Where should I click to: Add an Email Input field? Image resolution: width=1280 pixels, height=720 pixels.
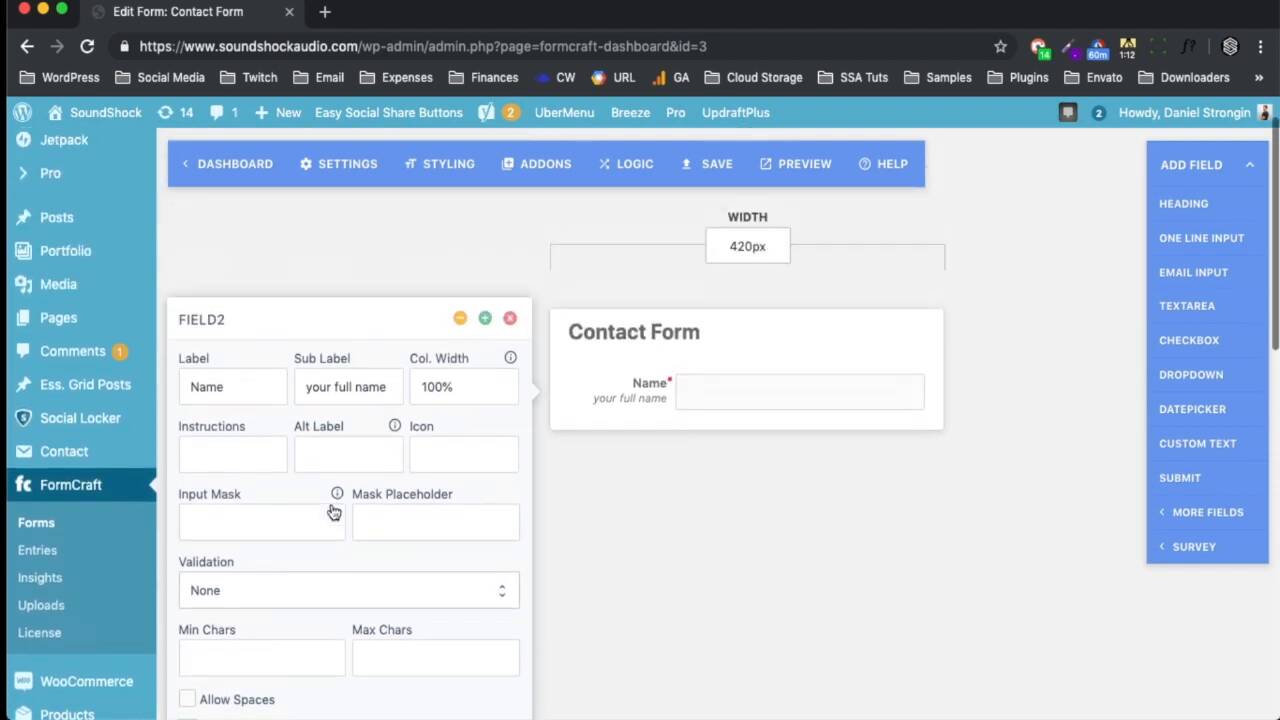[1207, 272]
